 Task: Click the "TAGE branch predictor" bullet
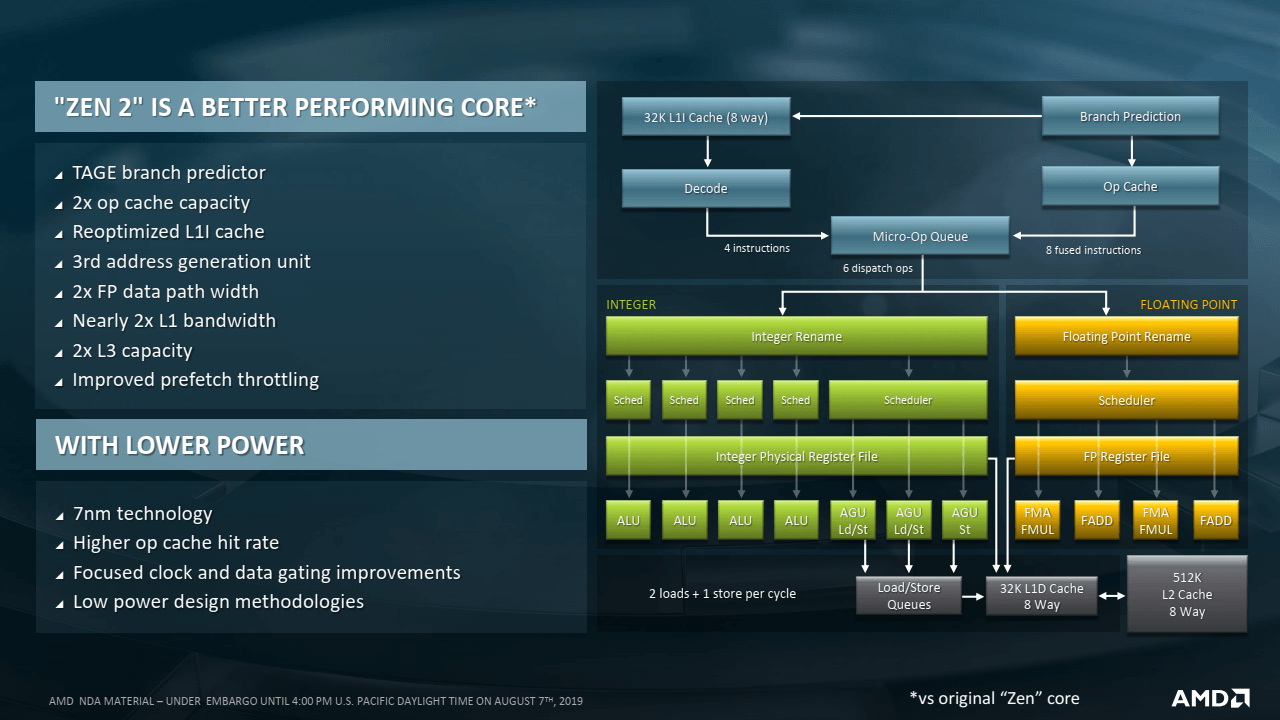169,173
